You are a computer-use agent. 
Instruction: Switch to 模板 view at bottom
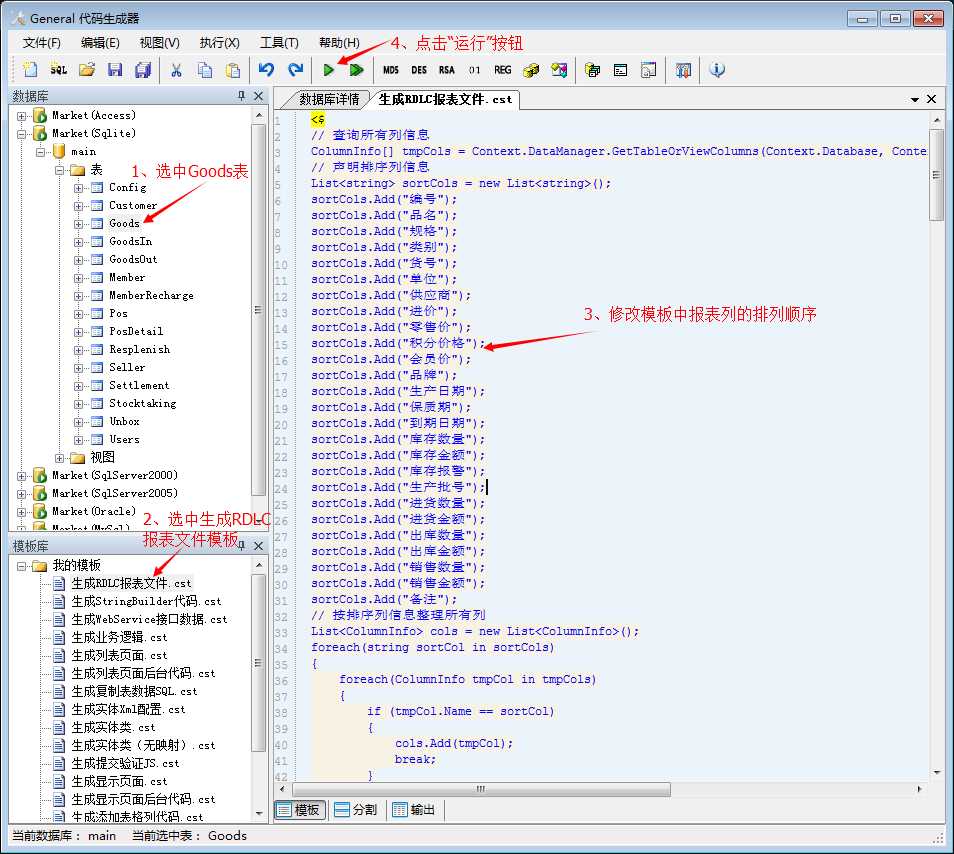(299, 810)
